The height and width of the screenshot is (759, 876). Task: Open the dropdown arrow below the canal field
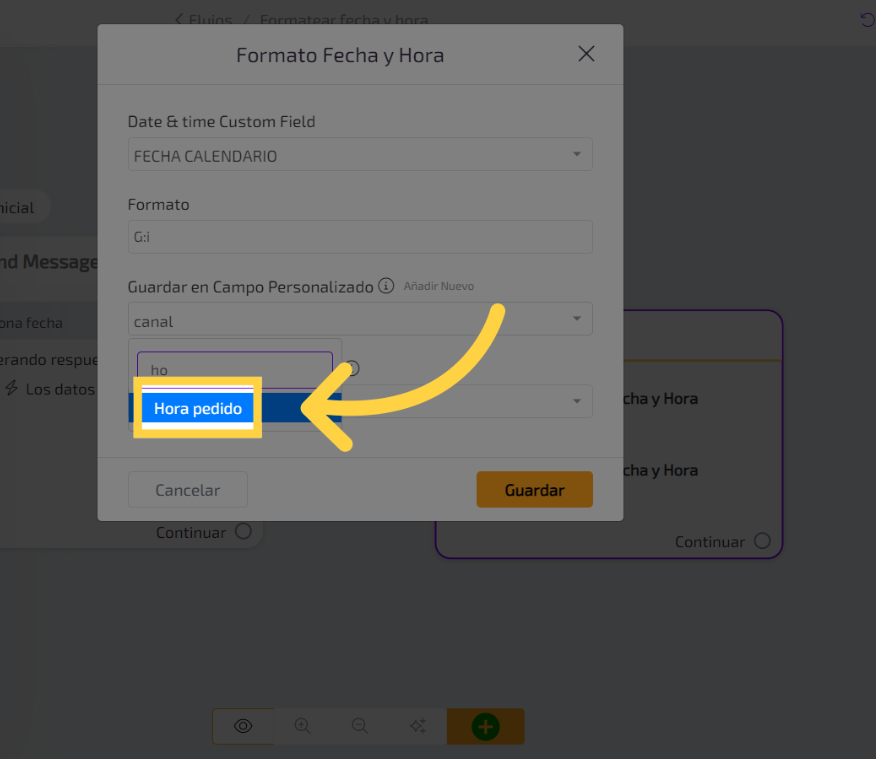click(577, 401)
